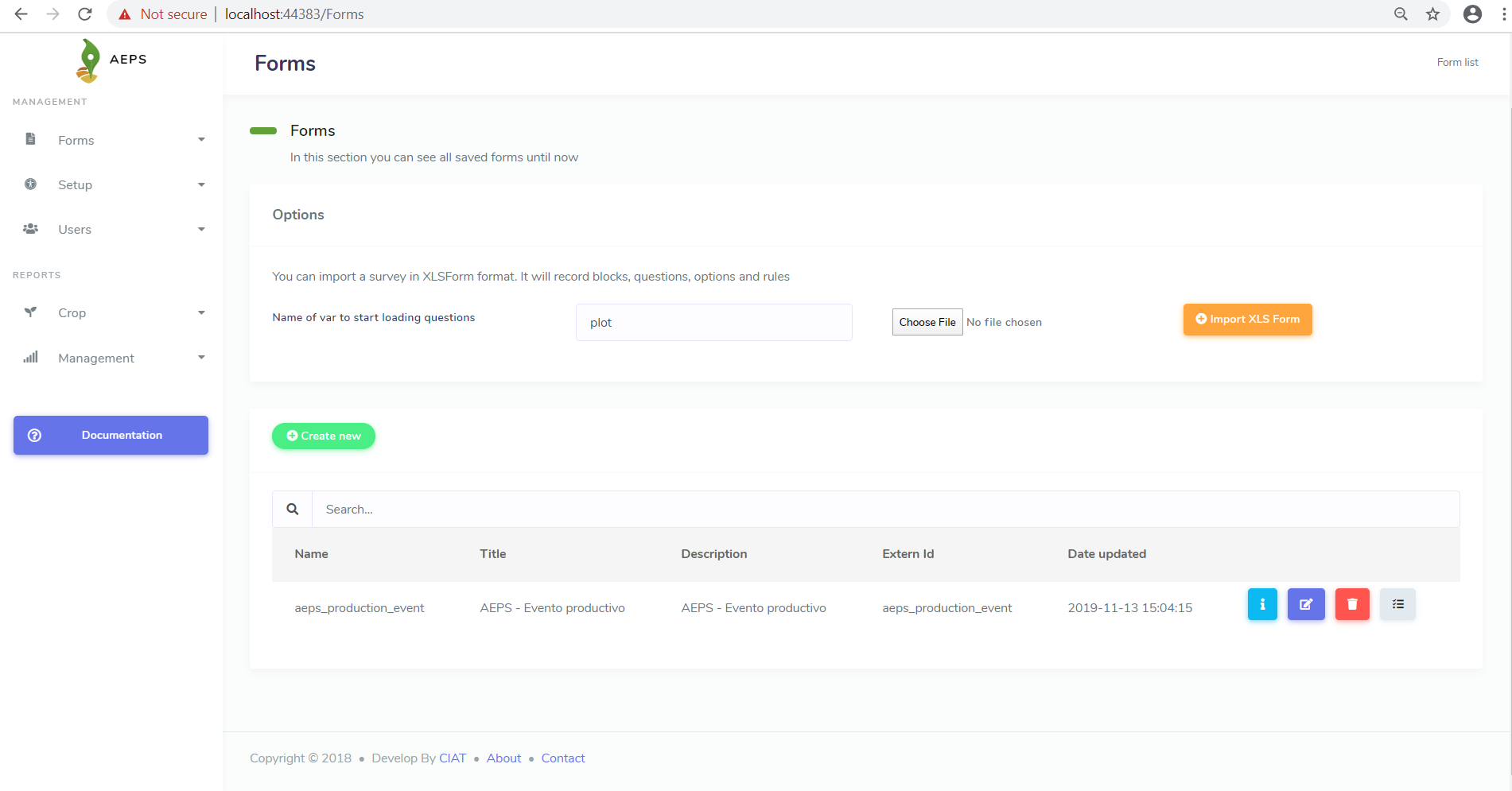Image resolution: width=1512 pixels, height=791 pixels.
Task: Click the Crop seedling icon in sidebar
Action: (30, 312)
